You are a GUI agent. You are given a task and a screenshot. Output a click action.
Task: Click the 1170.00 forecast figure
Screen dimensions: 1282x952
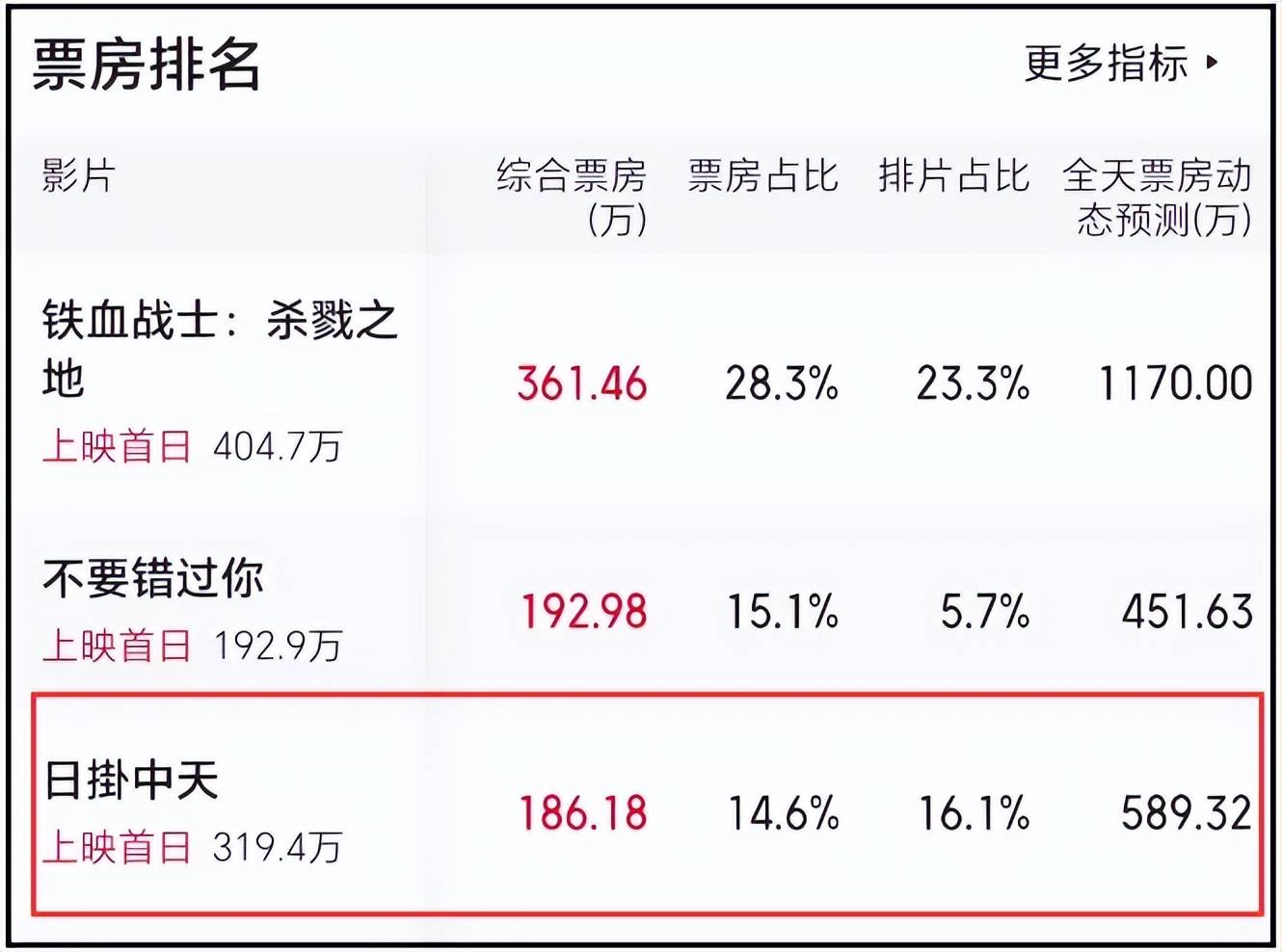[x=1175, y=383]
